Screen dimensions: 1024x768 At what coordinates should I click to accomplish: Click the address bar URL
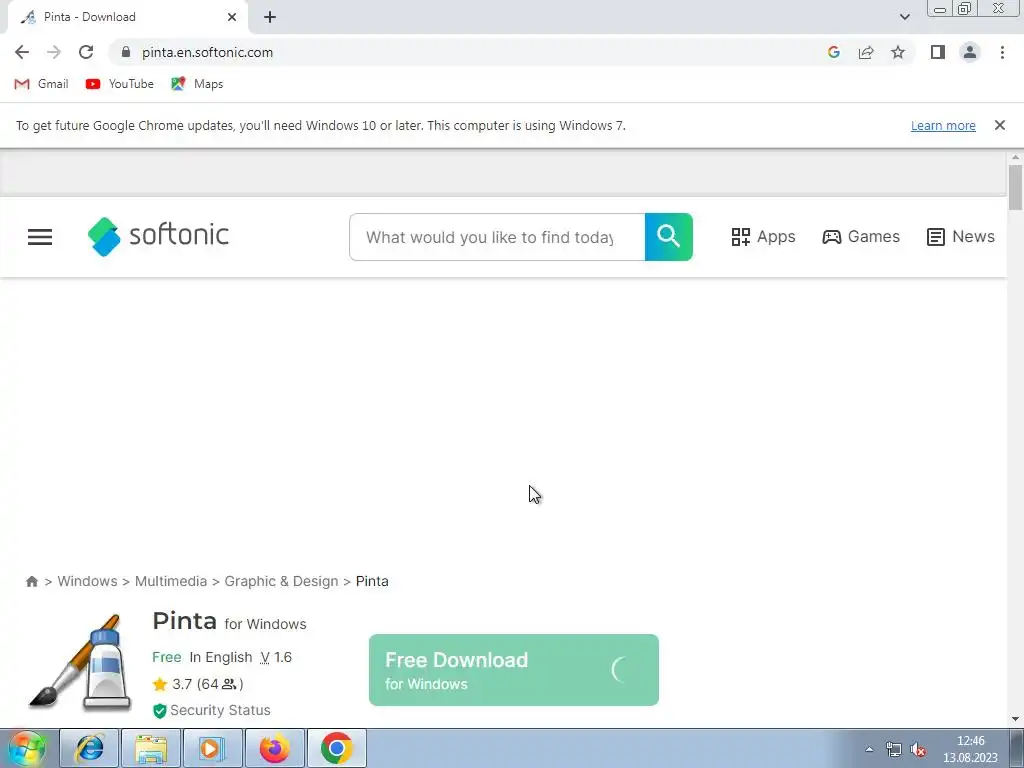[x=208, y=52]
